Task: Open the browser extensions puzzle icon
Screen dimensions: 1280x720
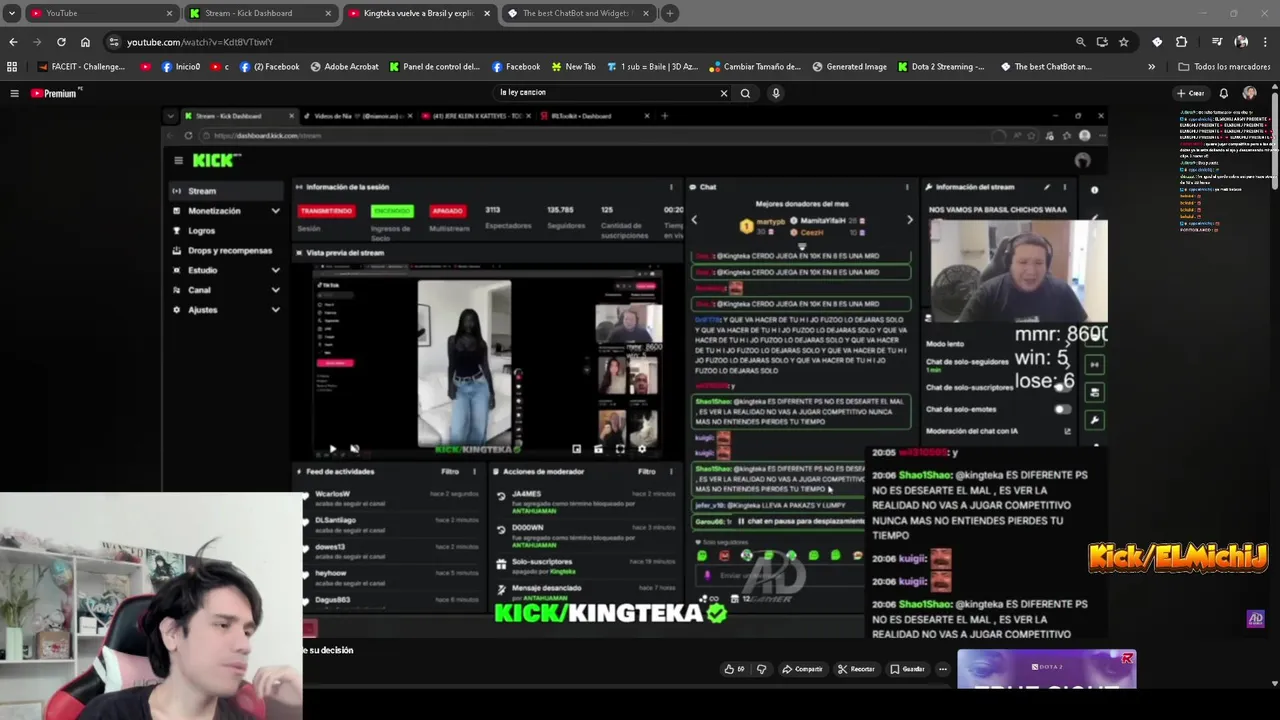Action: pos(1182,42)
